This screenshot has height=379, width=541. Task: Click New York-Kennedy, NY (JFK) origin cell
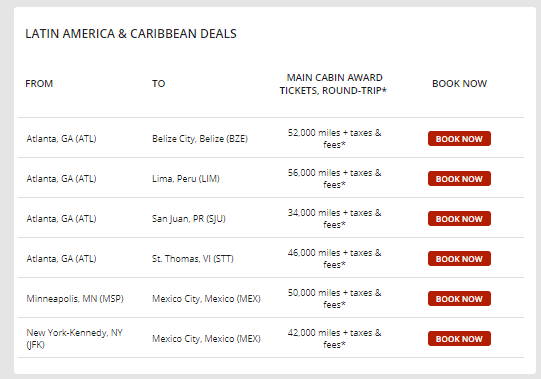tap(75, 339)
